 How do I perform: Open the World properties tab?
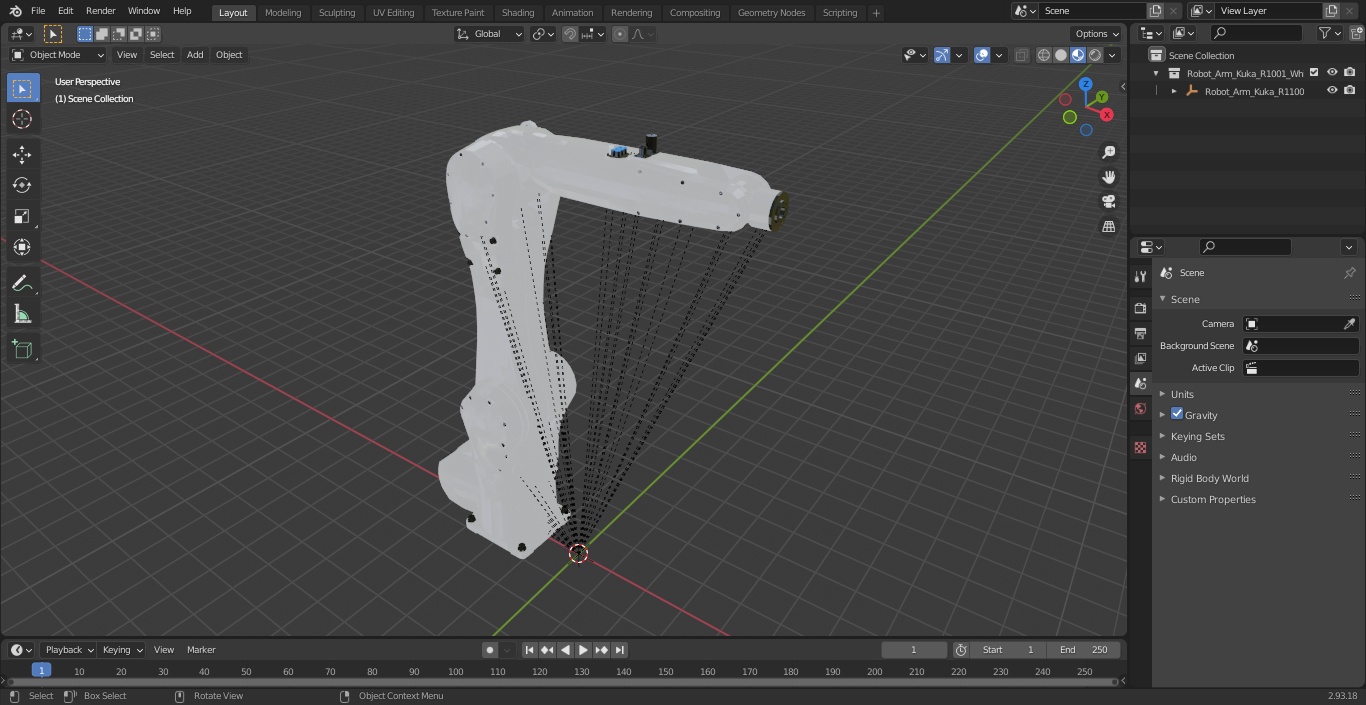1140,408
